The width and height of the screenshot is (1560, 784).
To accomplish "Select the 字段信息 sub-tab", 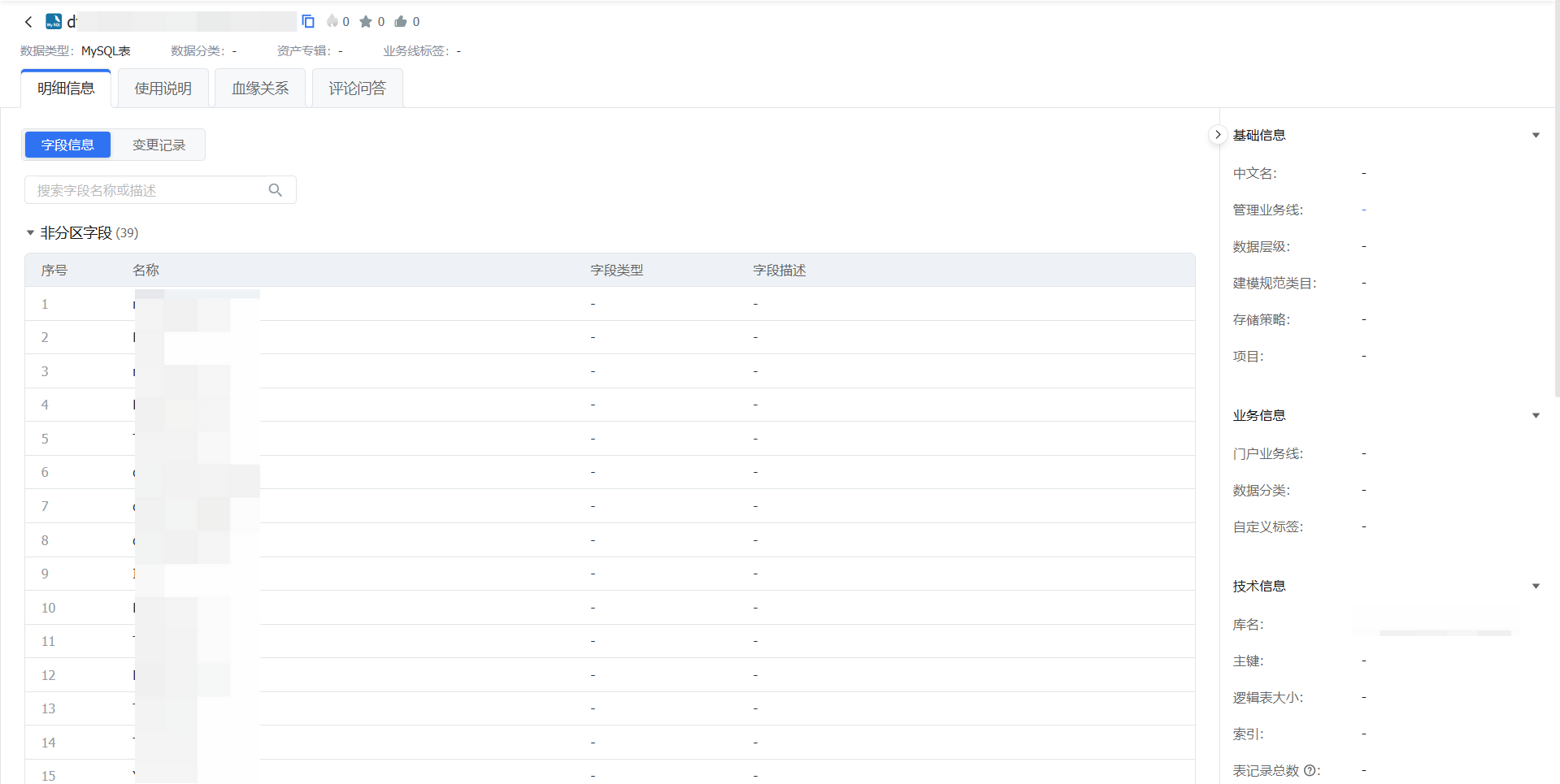I will (67, 145).
